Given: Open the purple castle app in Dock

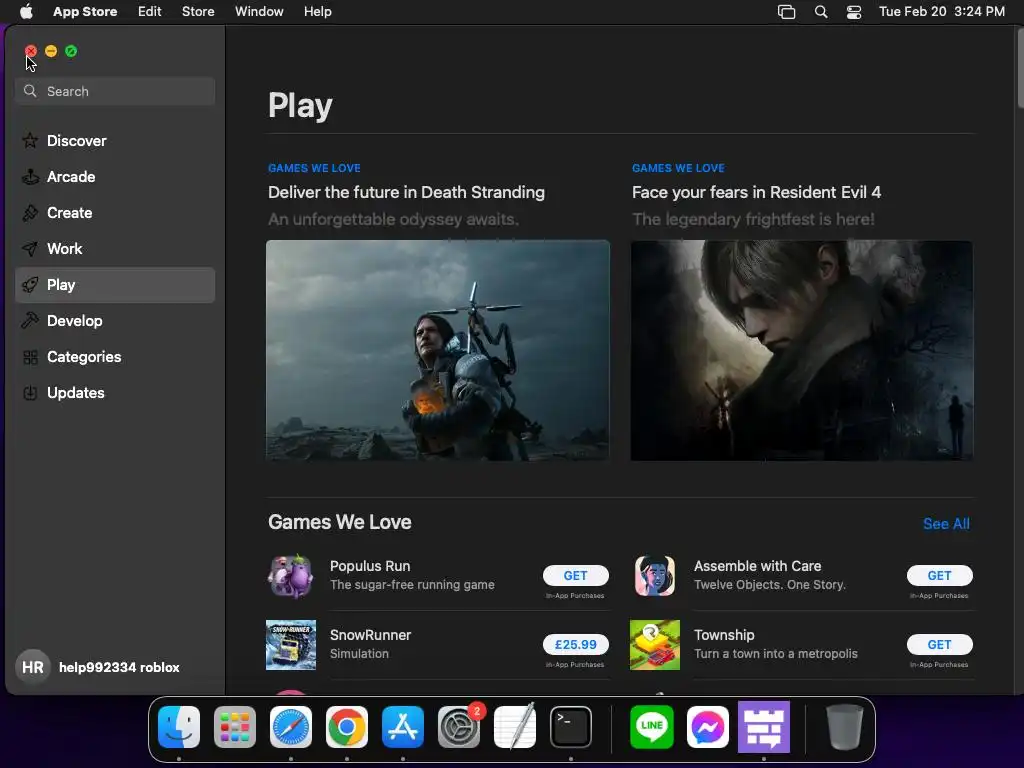Looking at the screenshot, I should click(764, 727).
